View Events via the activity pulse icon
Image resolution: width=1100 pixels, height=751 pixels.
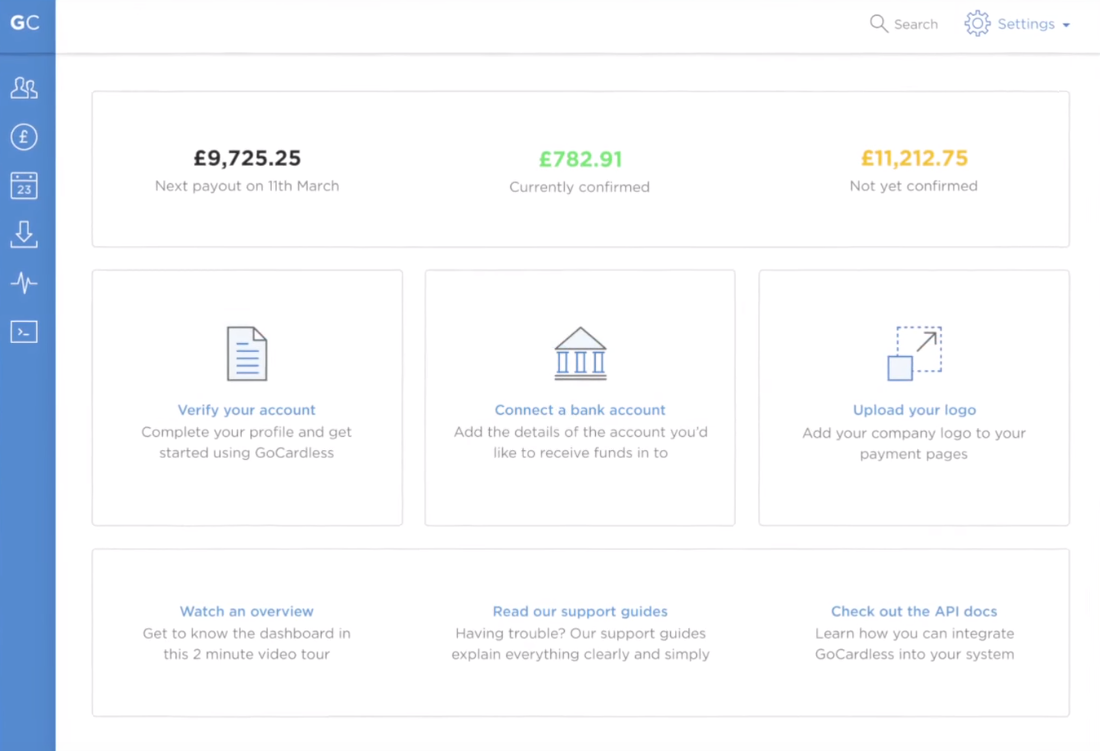(24, 283)
